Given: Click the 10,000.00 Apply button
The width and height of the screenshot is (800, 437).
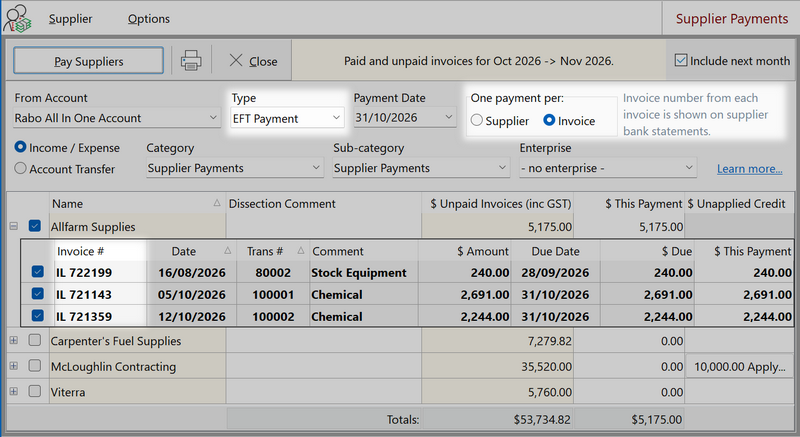Looking at the screenshot, I should pyautogui.click(x=739, y=367).
